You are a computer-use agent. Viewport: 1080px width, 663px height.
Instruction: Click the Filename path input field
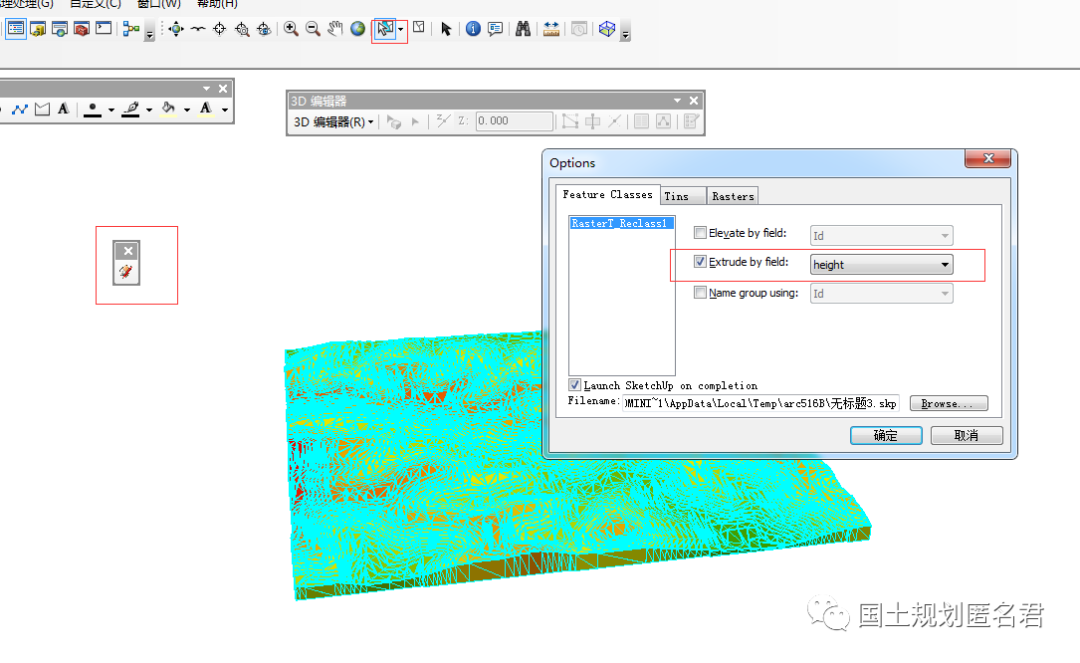[x=761, y=403]
